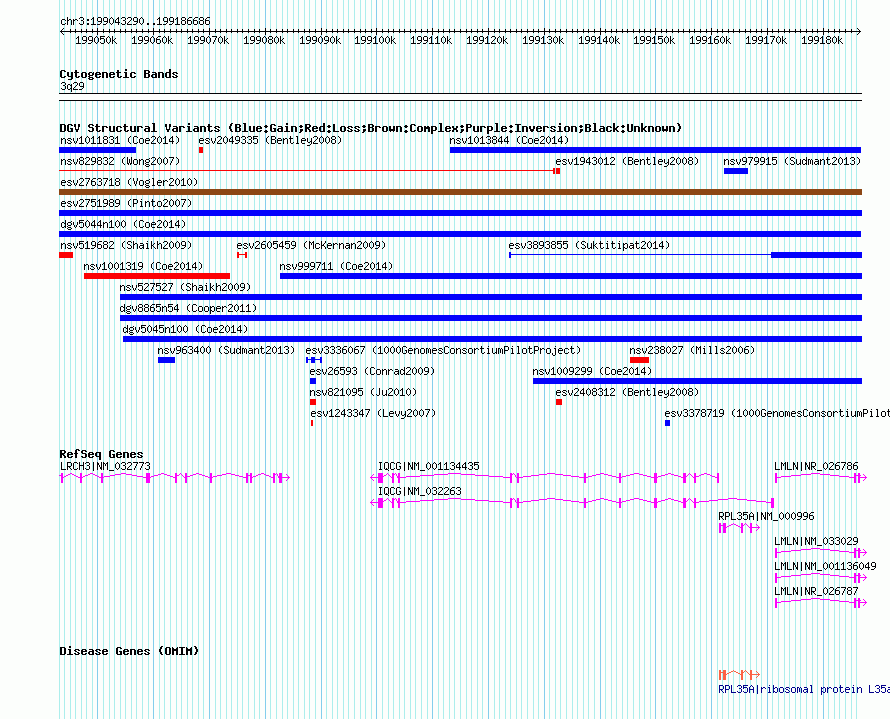Screen dimensions: 890x719
Task: Open the nsv829832 (Wong2007) label
Action: [x=120, y=161]
